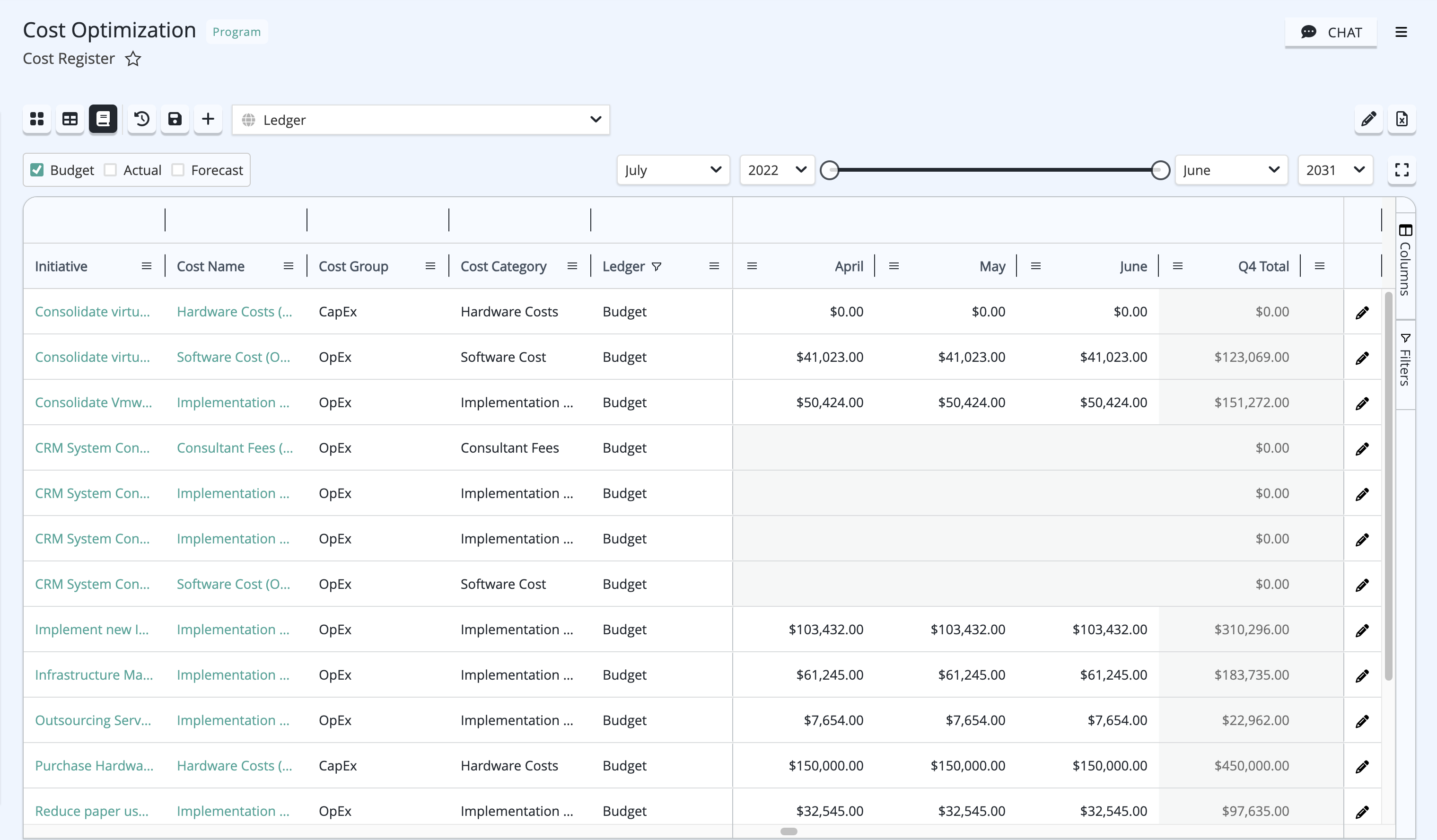
Task: Edit row with $151,272.00 Q4 total
Action: [1362, 403]
